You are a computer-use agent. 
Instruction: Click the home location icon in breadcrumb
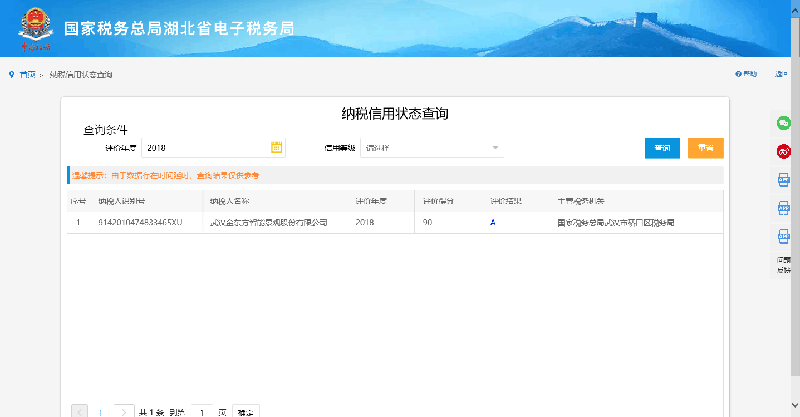tap(11, 75)
